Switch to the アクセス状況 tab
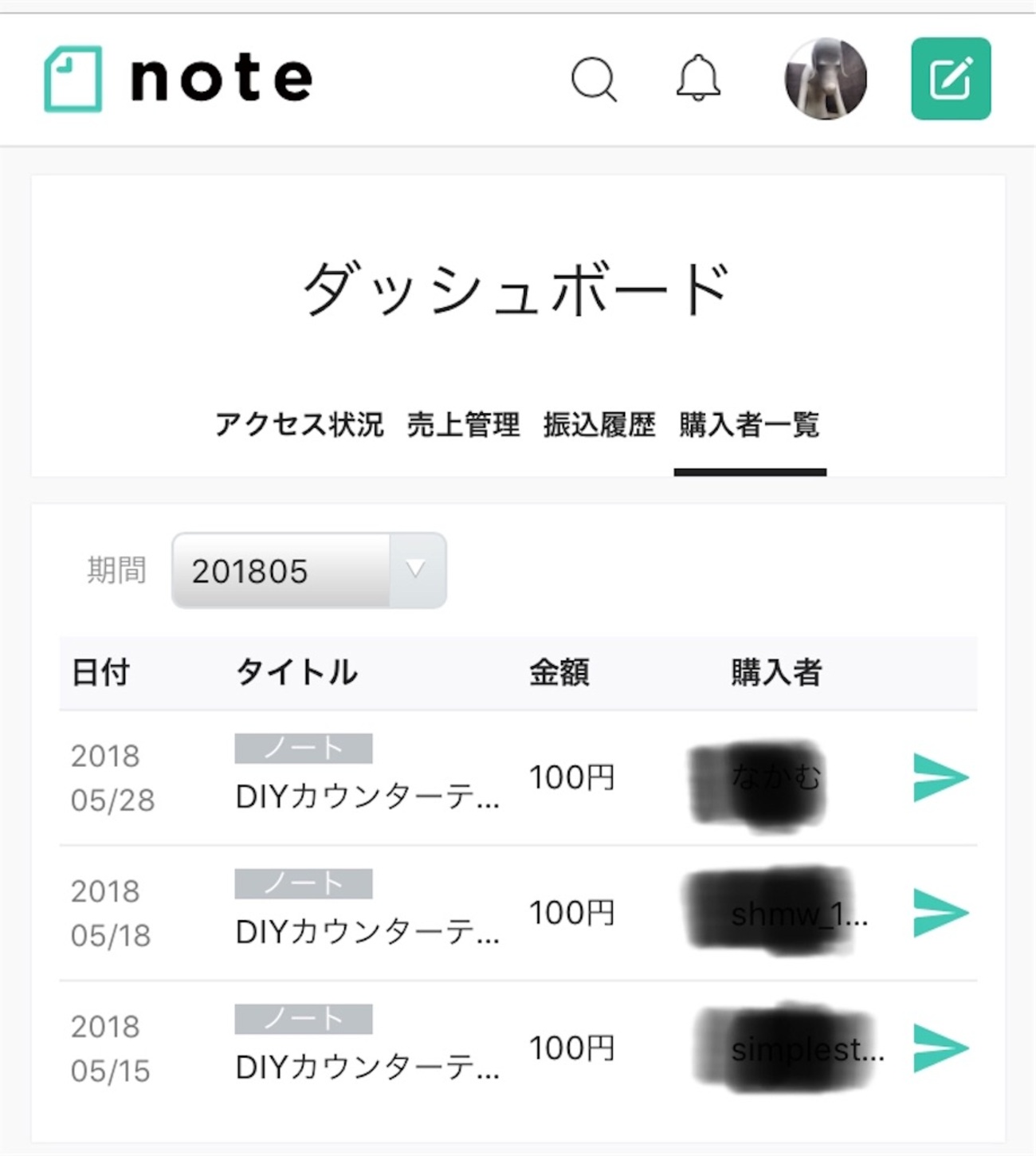Screen dimensions: 1036x1156 click(300, 424)
